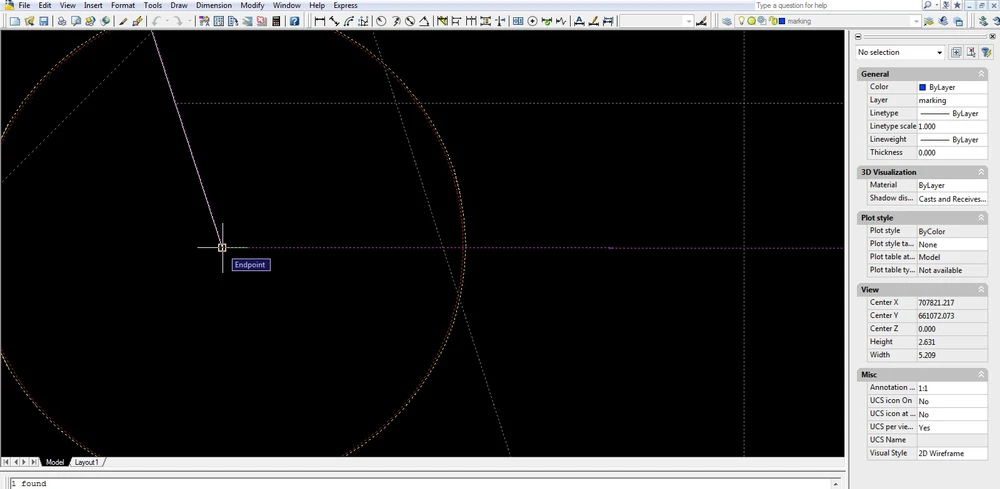Toggle layer freeze sun icon
Image resolution: width=1000 pixels, height=489 pixels.
tap(751, 21)
